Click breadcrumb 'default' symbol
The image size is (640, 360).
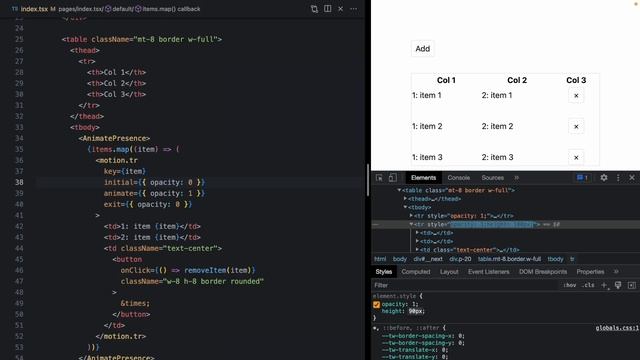(120, 9)
